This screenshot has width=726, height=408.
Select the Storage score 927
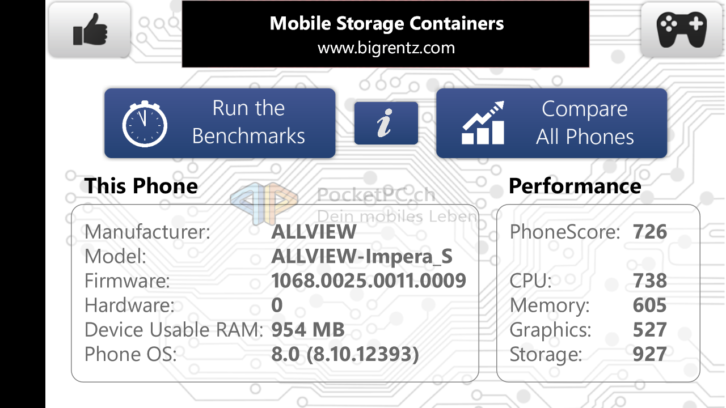tap(650, 354)
